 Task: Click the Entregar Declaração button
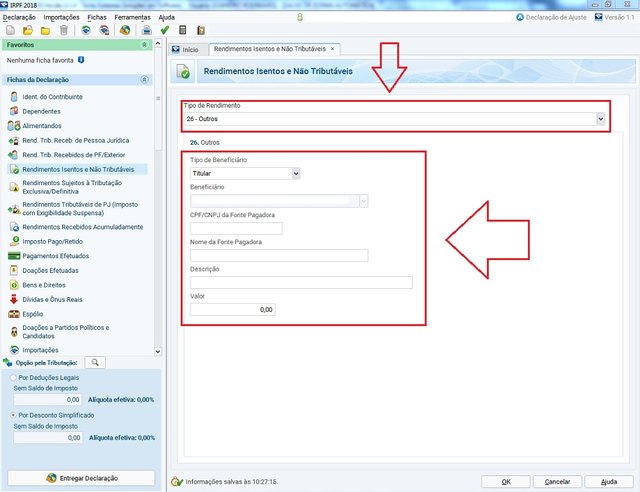tap(80, 478)
